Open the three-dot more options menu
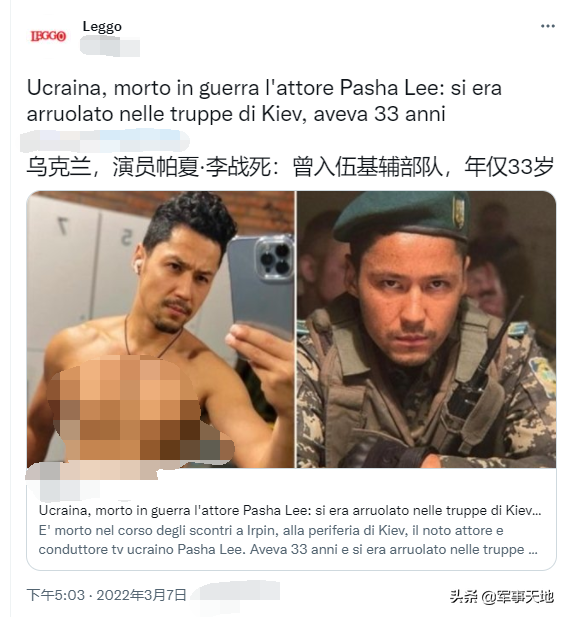 click(547, 26)
